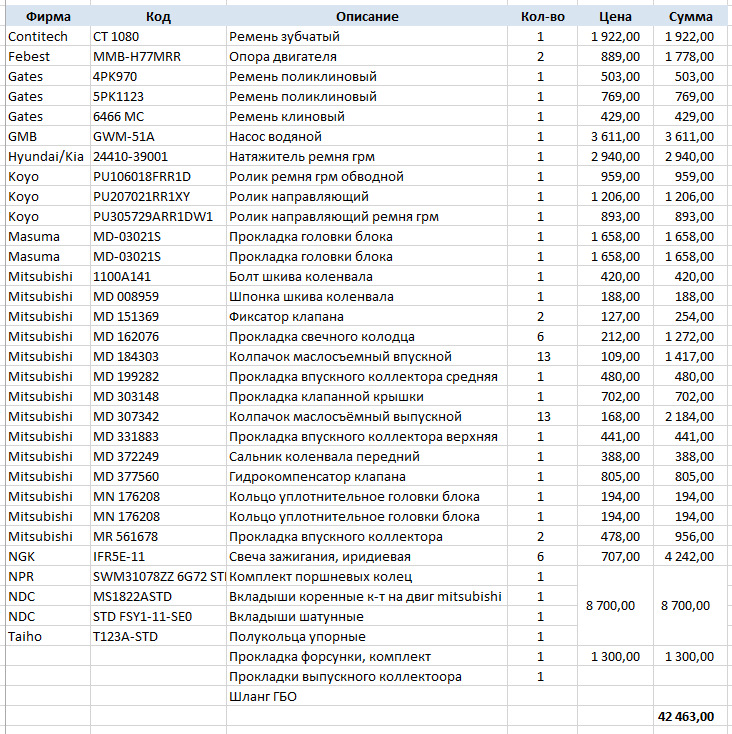Select the 'Цена' header cell
This screenshot has width=732, height=734.
click(615, 16)
